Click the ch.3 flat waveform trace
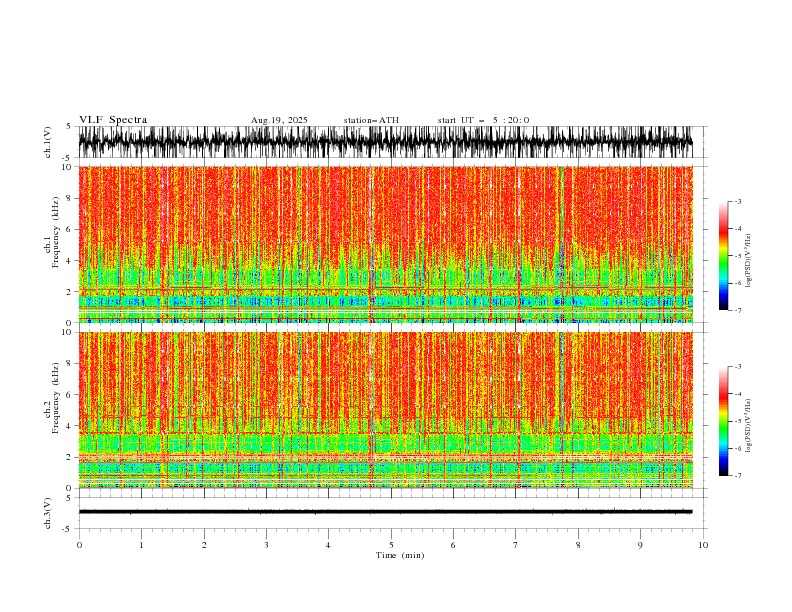This screenshot has height=612, width=792. click(x=385, y=512)
